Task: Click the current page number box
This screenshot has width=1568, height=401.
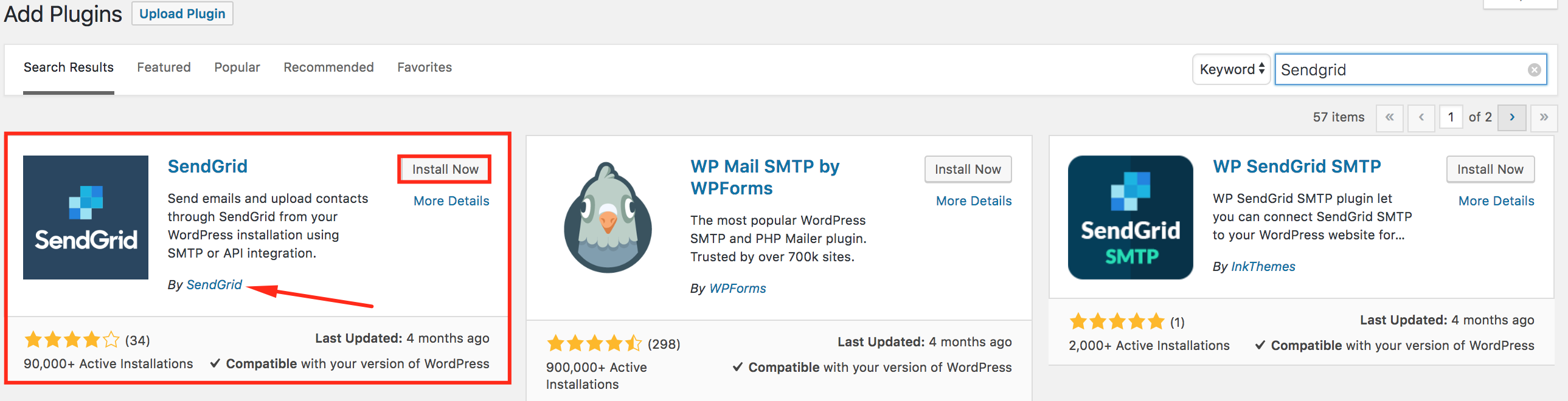Action: [x=1451, y=117]
